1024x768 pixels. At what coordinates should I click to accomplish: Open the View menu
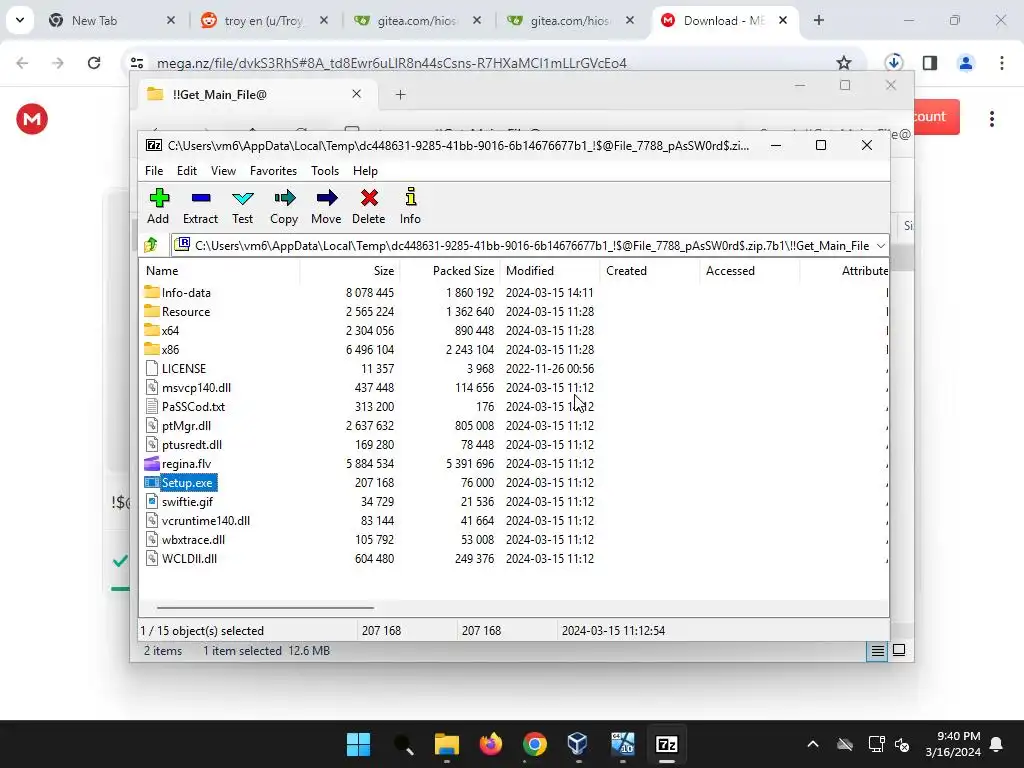coord(223,170)
